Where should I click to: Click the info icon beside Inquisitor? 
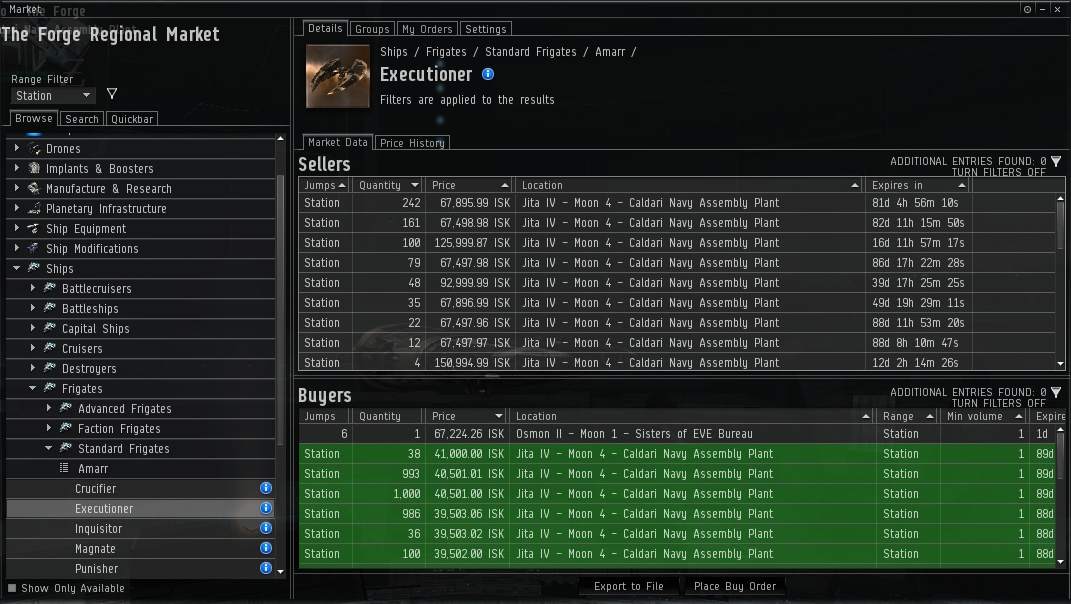point(266,528)
